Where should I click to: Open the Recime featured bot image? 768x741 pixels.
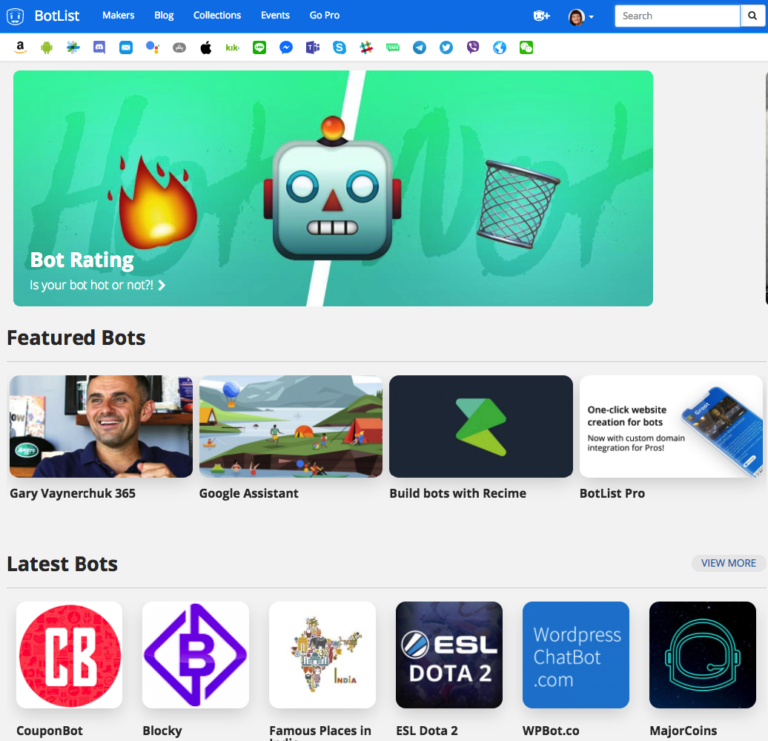pyautogui.click(x=481, y=426)
